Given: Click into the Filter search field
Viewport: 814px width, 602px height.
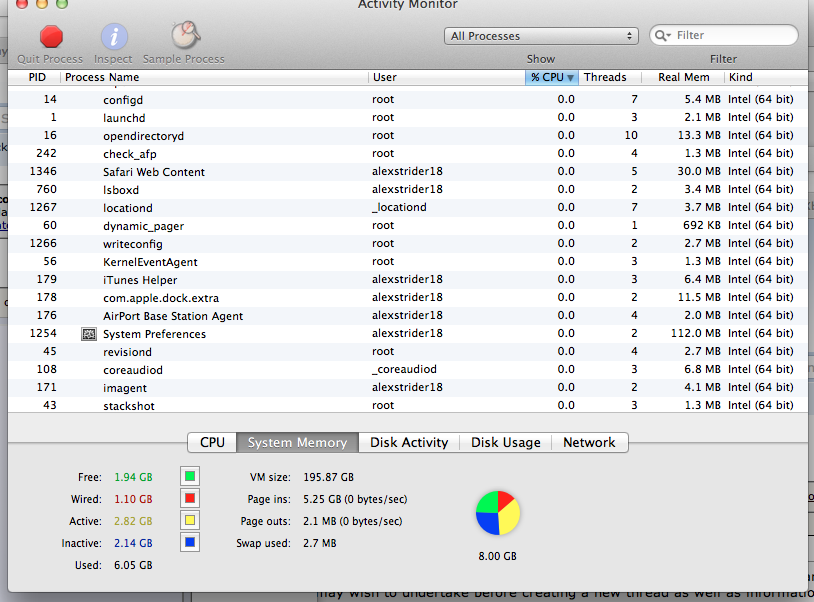Looking at the screenshot, I should 724,35.
